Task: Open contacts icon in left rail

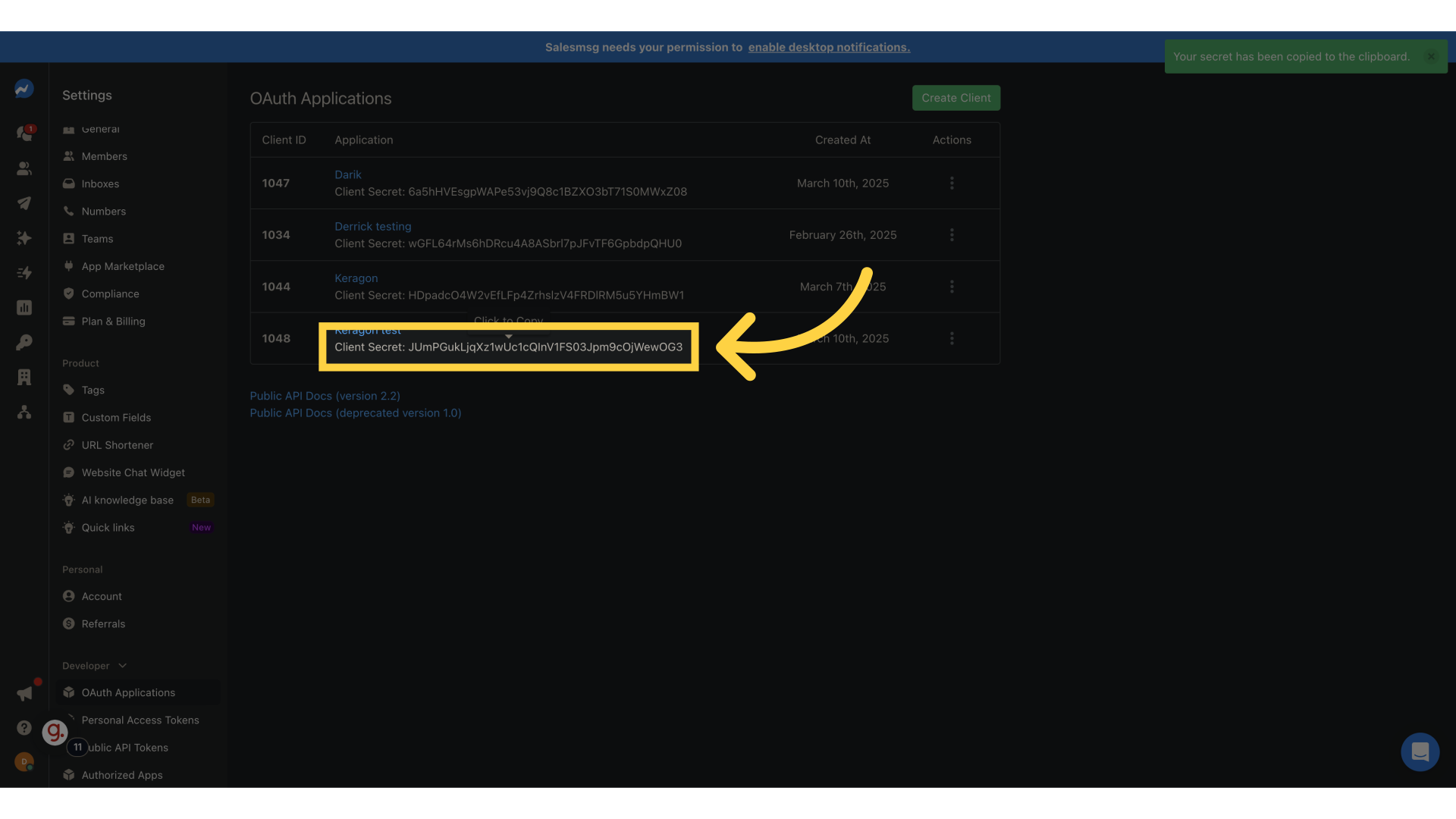Action: 24,168
